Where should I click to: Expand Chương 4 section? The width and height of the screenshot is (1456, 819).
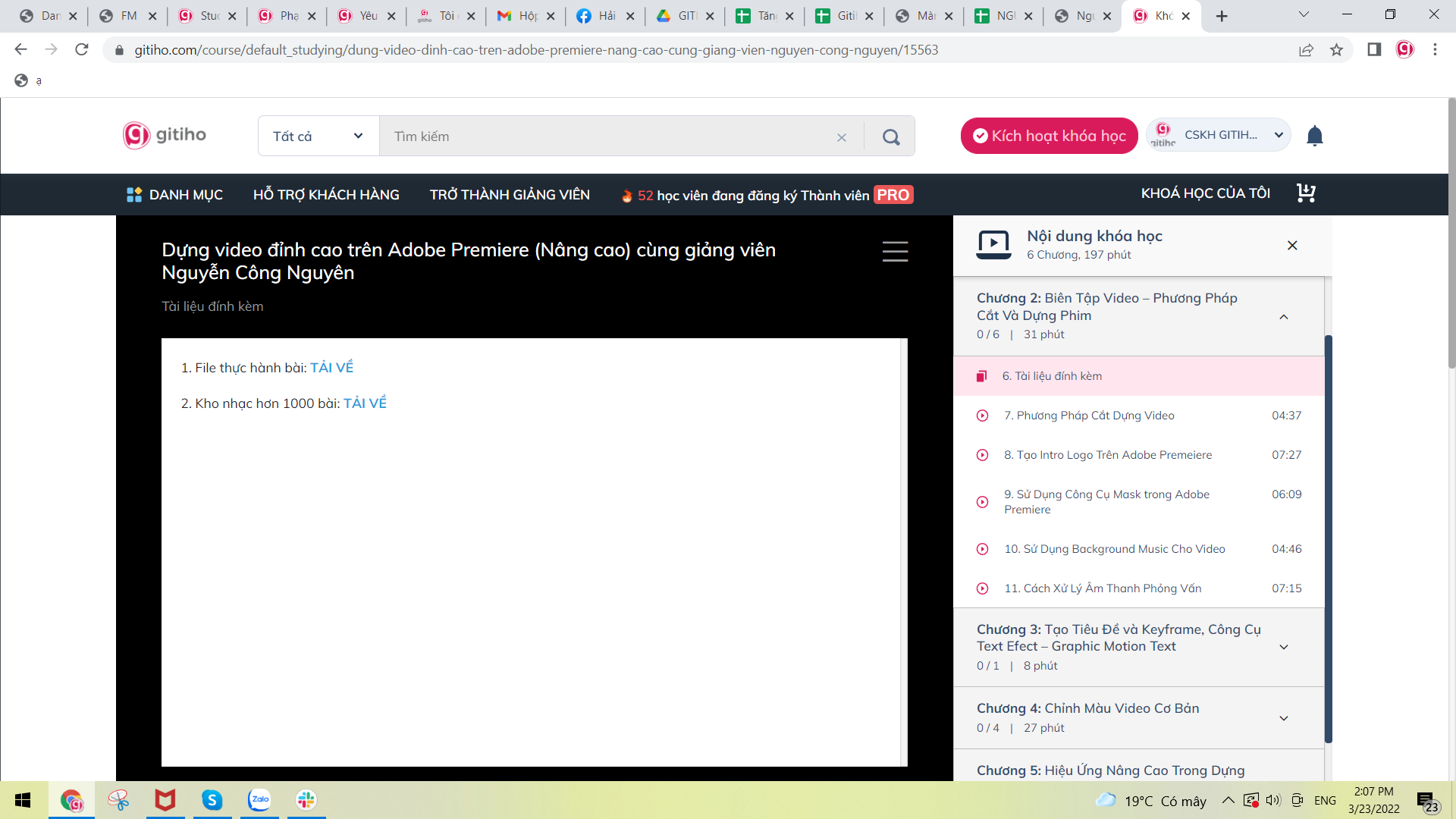tap(1284, 718)
